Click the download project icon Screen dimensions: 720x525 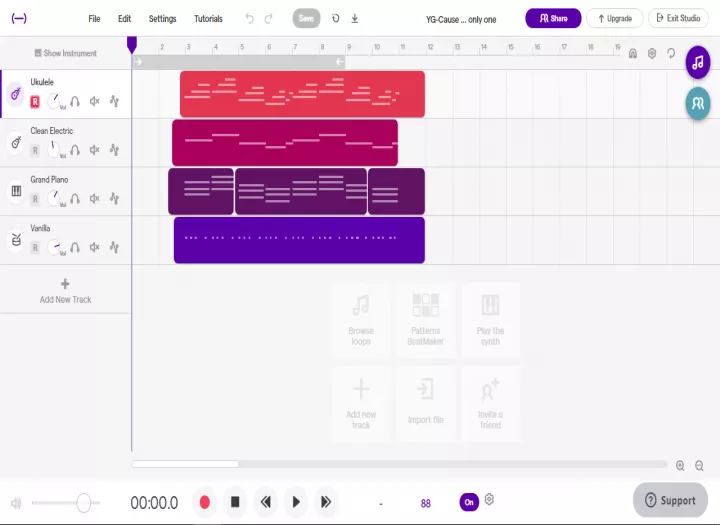pos(355,18)
